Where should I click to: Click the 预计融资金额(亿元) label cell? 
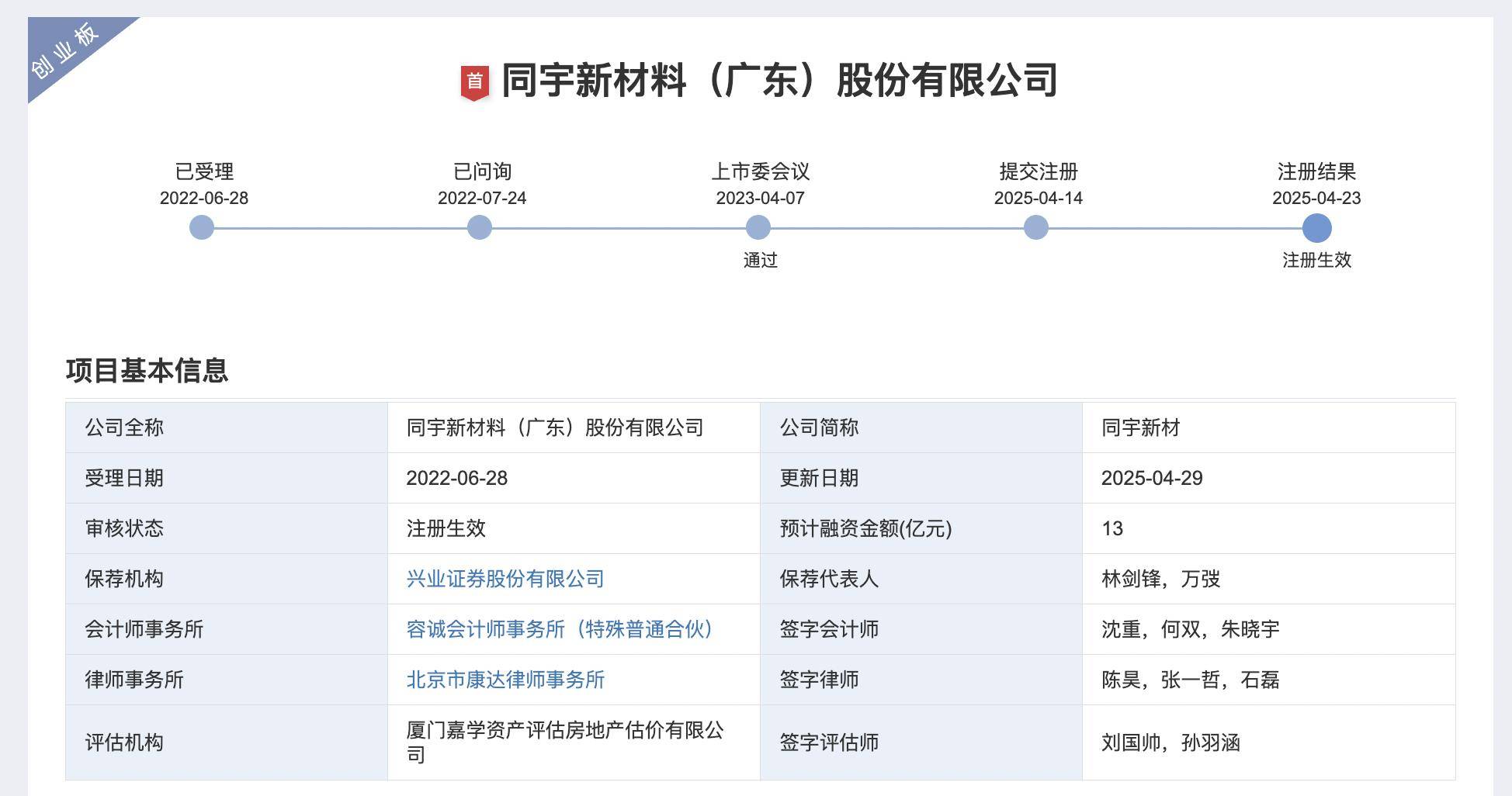click(x=921, y=528)
